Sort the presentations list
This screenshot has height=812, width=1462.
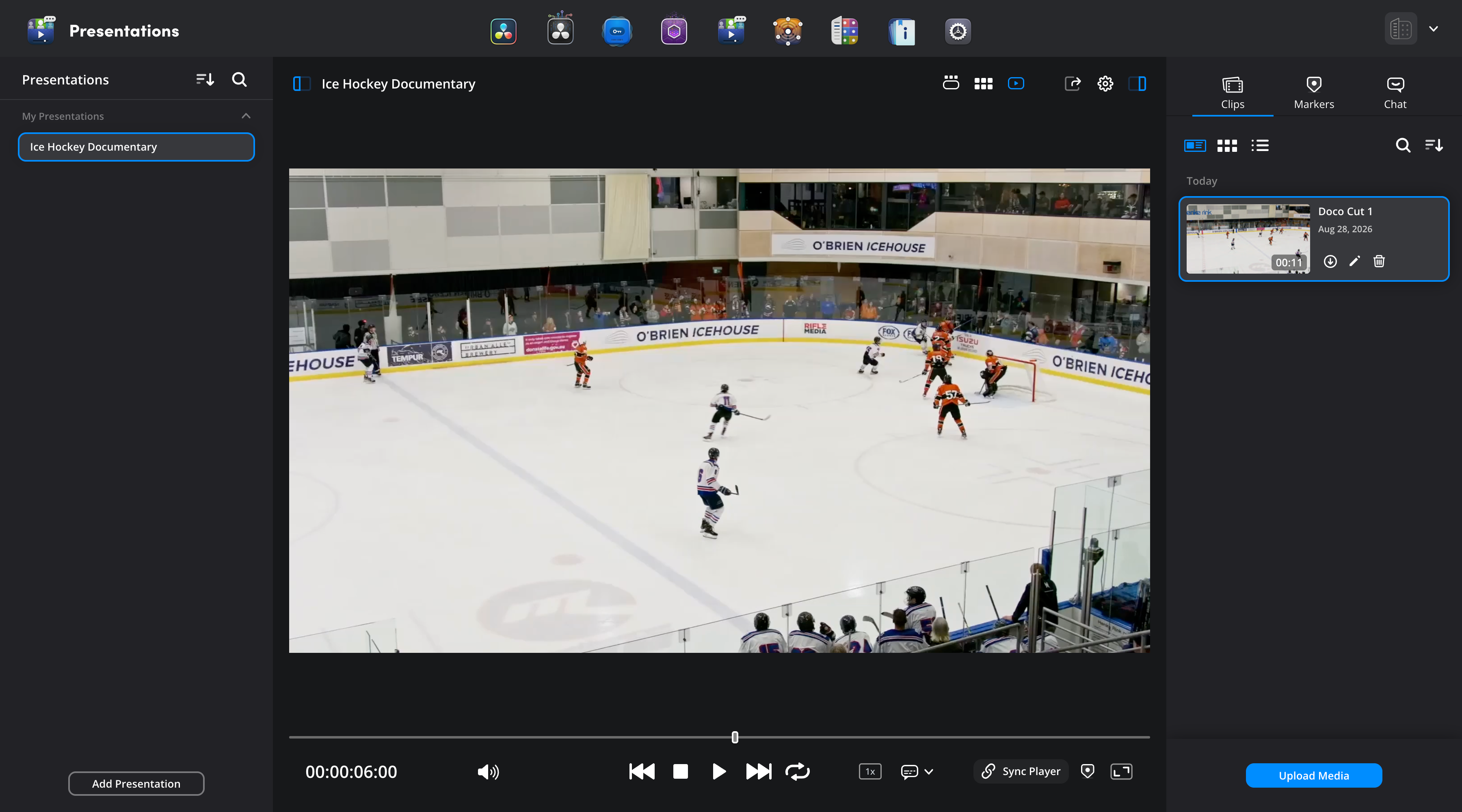tap(205, 80)
